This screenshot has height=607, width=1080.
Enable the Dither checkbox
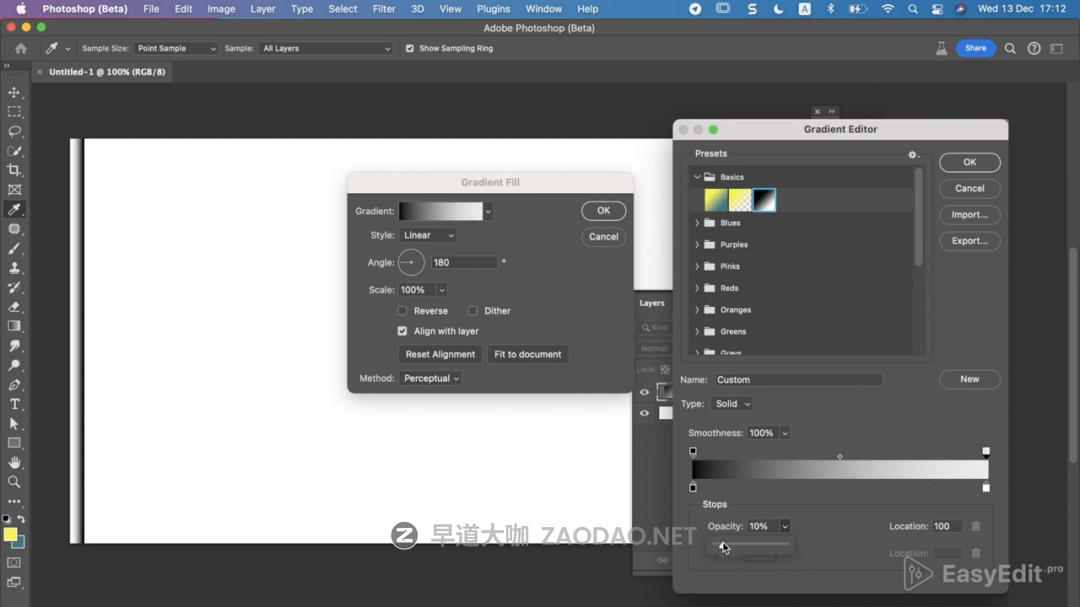pyautogui.click(x=473, y=311)
